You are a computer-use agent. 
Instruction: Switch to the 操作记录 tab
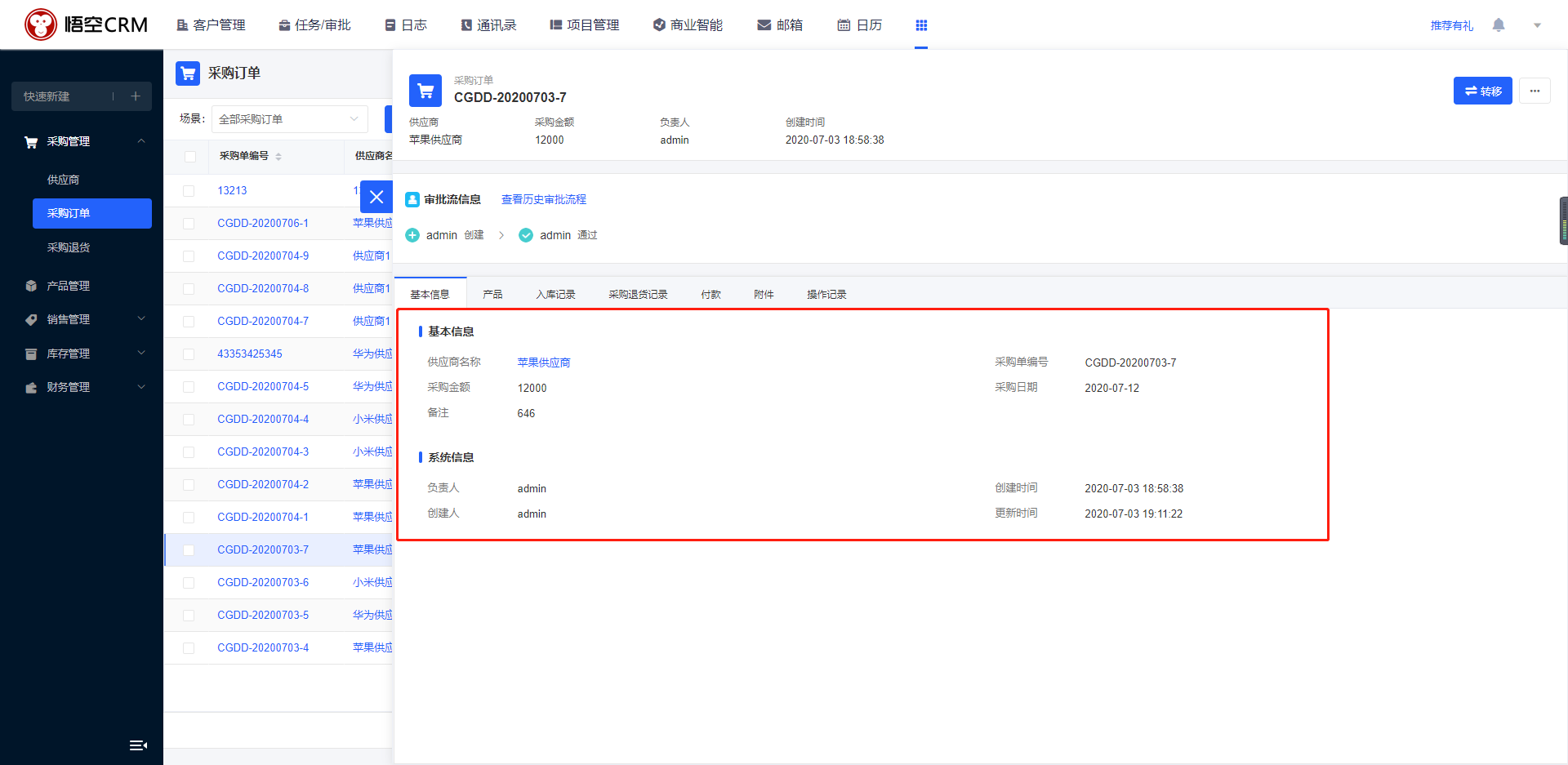826,294
